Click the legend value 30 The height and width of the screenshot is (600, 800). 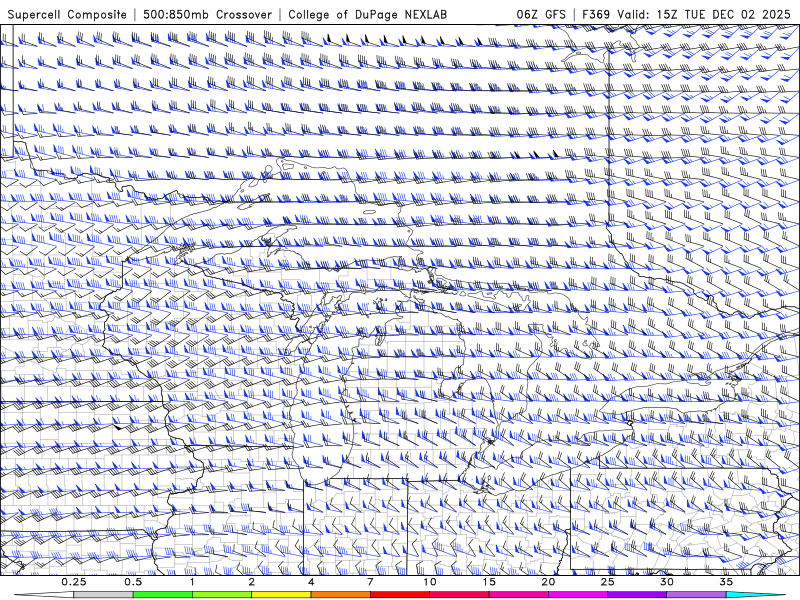[667, 582]
